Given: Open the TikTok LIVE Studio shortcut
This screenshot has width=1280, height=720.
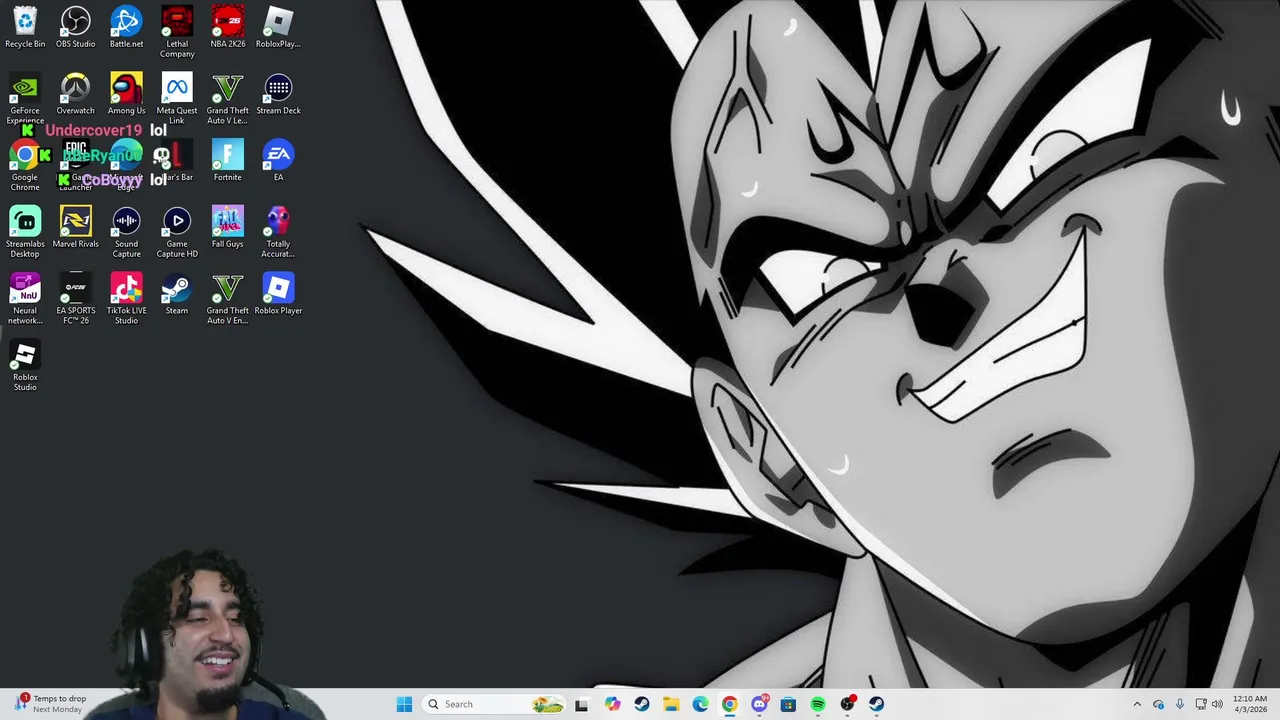Looking at the screenshot, I should [x=126, y=299].
